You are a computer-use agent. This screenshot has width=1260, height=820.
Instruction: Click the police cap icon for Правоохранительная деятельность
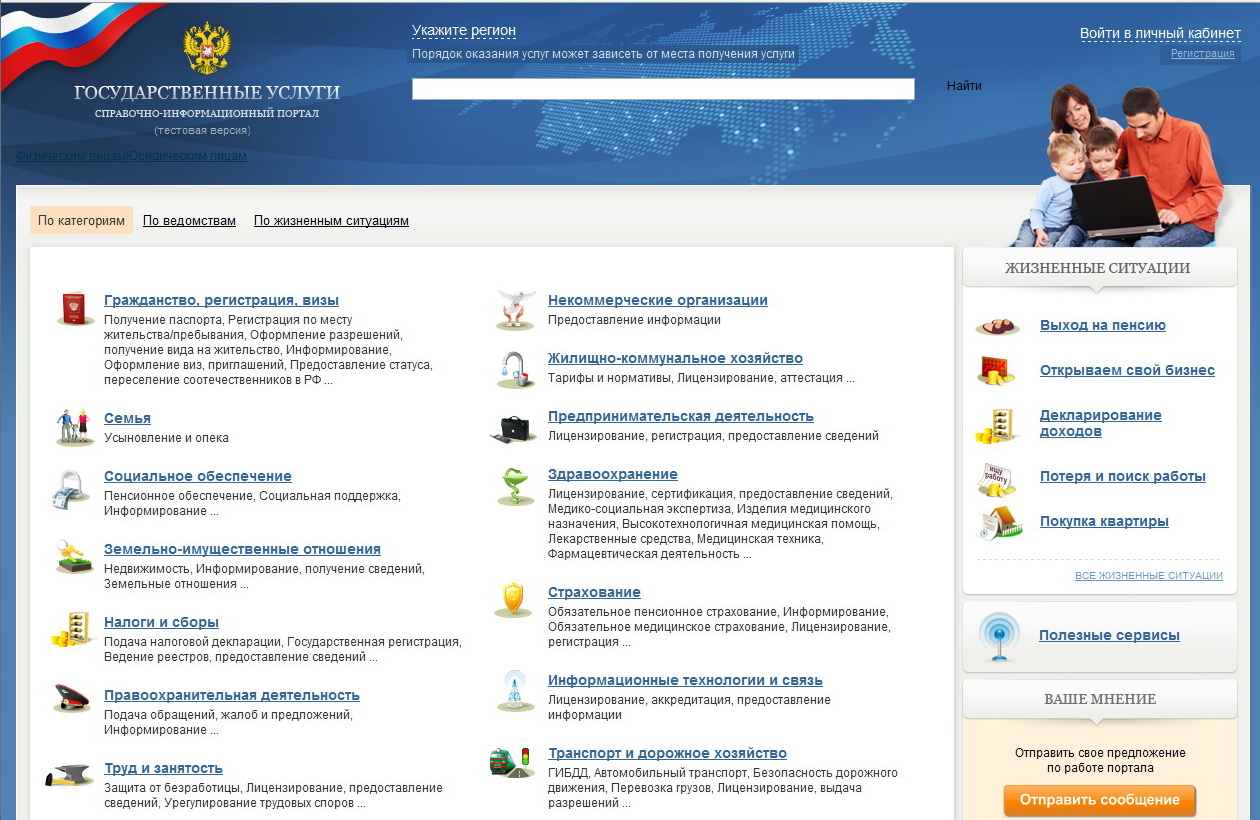point(73,700)
